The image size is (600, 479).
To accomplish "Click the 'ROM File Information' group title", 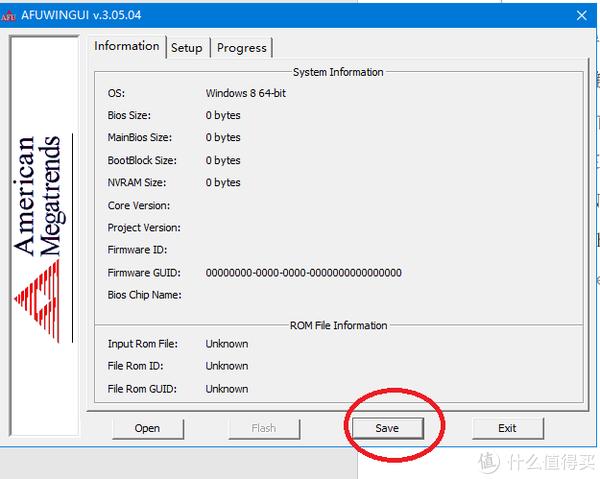I will click(x=338, y=325).
